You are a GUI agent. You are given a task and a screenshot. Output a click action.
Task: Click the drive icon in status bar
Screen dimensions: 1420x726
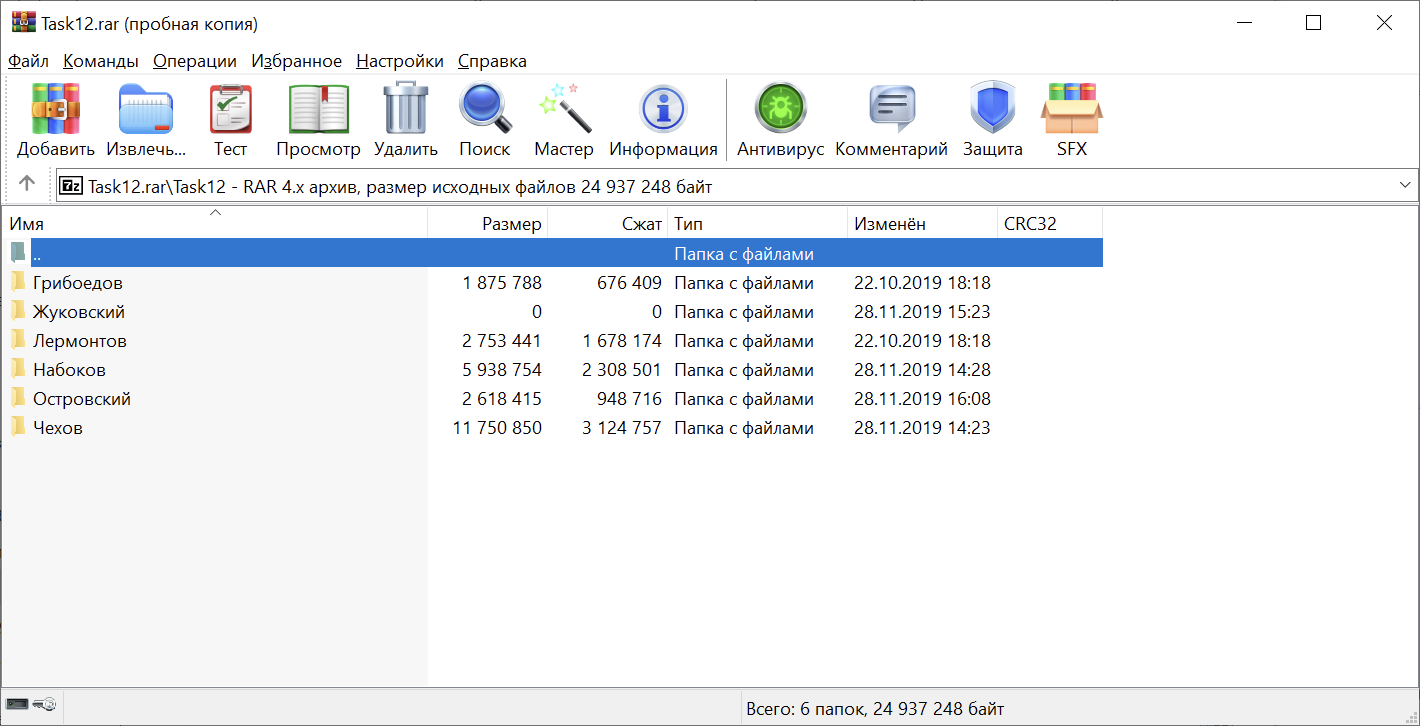17,705
